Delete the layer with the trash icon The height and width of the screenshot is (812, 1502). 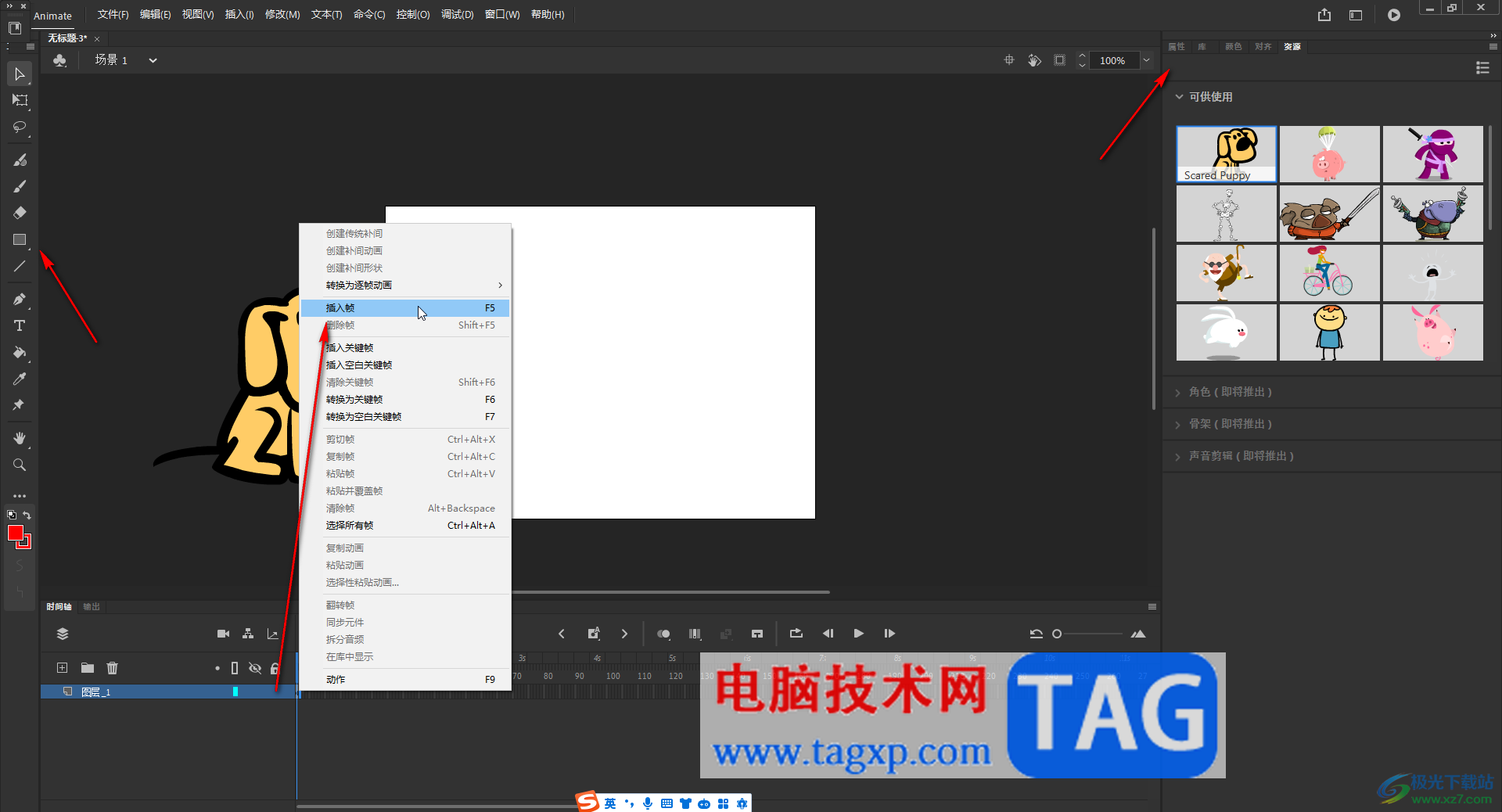(x=113, y=667)
